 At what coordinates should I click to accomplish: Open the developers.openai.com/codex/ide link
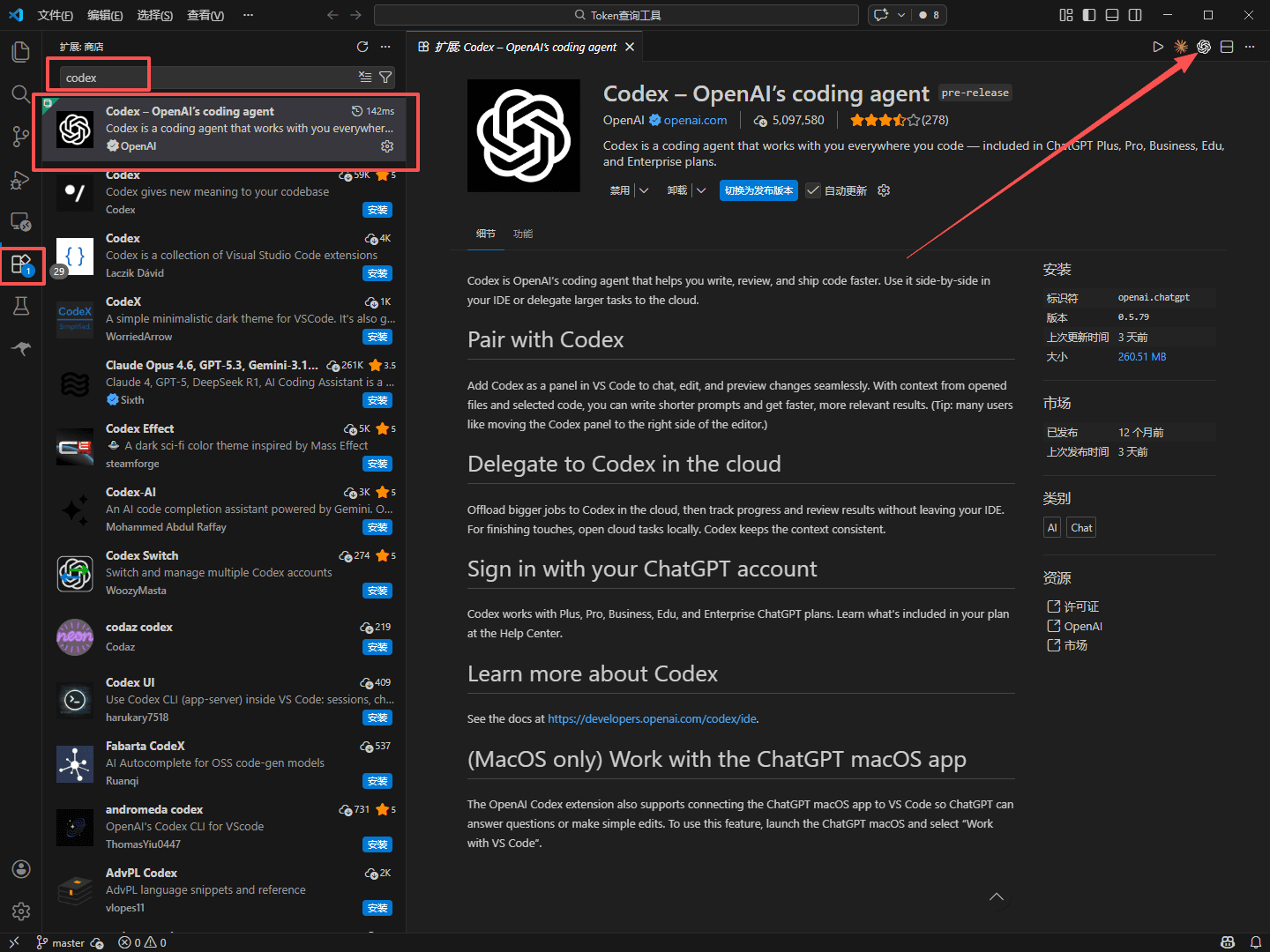652,718
